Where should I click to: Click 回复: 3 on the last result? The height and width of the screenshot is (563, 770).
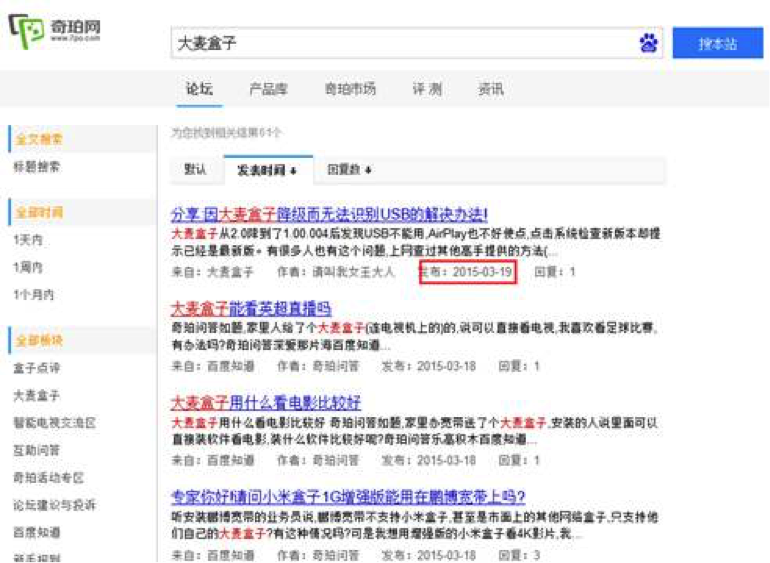coord(519,555)
